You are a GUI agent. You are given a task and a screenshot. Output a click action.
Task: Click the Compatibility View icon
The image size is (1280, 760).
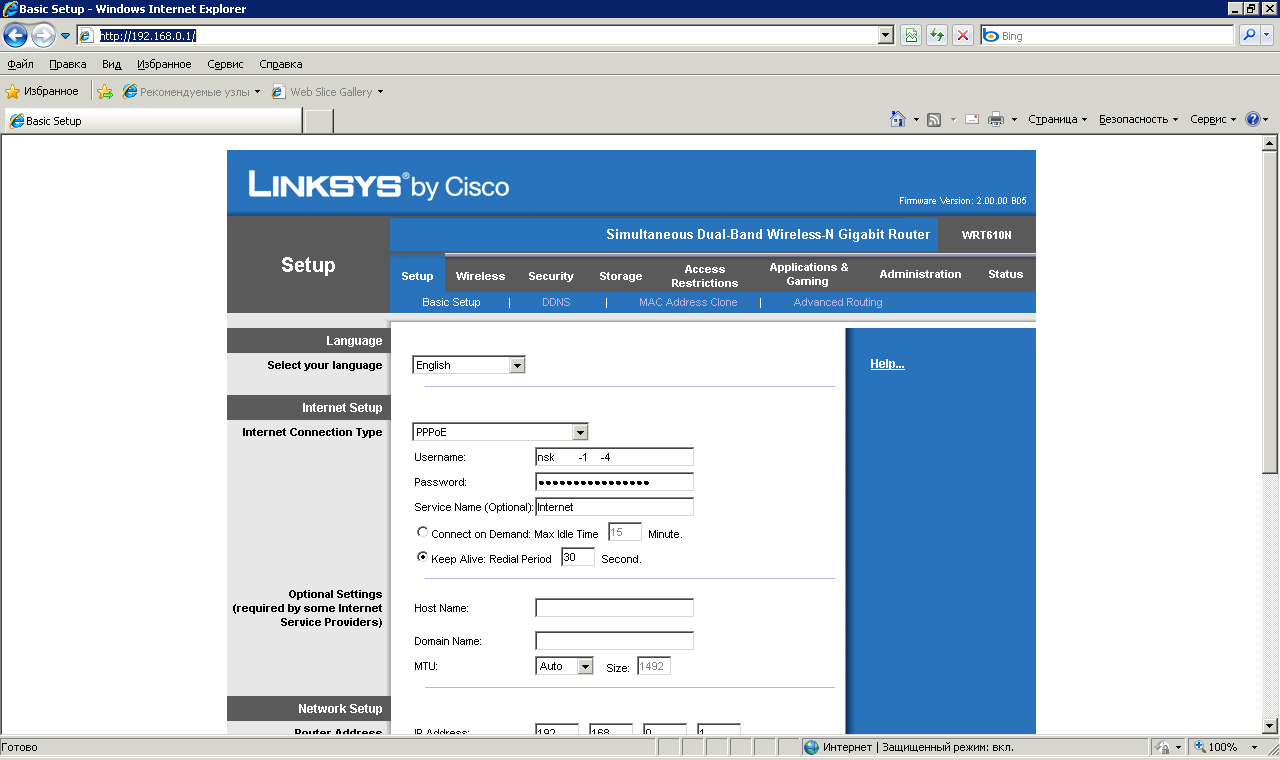point(911,36)
